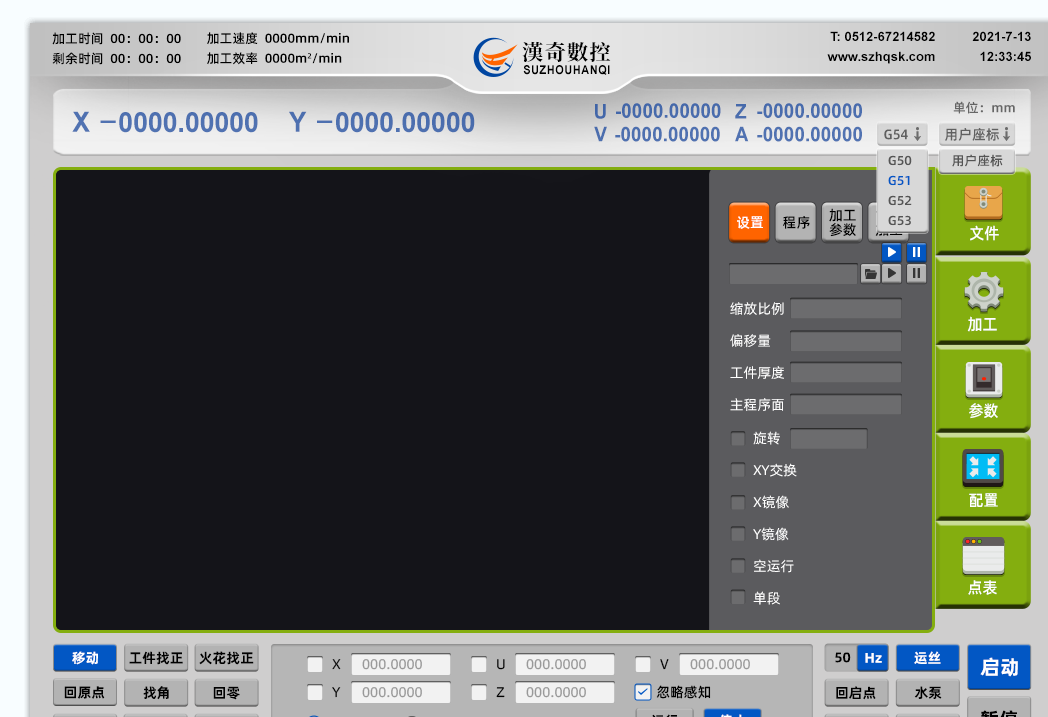Tick the Y axis checkbox
This screenshot has height=717, width=1048.
315,692
